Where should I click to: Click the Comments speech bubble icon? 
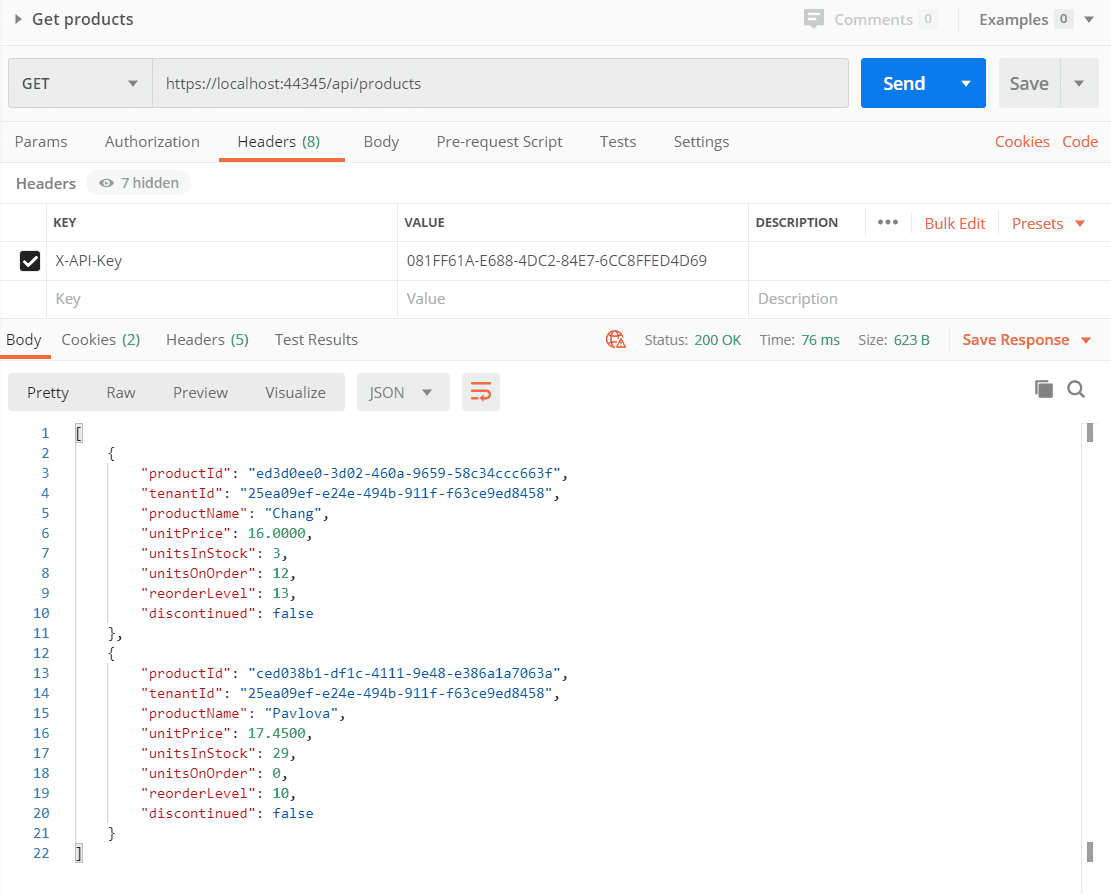[815, 19]
